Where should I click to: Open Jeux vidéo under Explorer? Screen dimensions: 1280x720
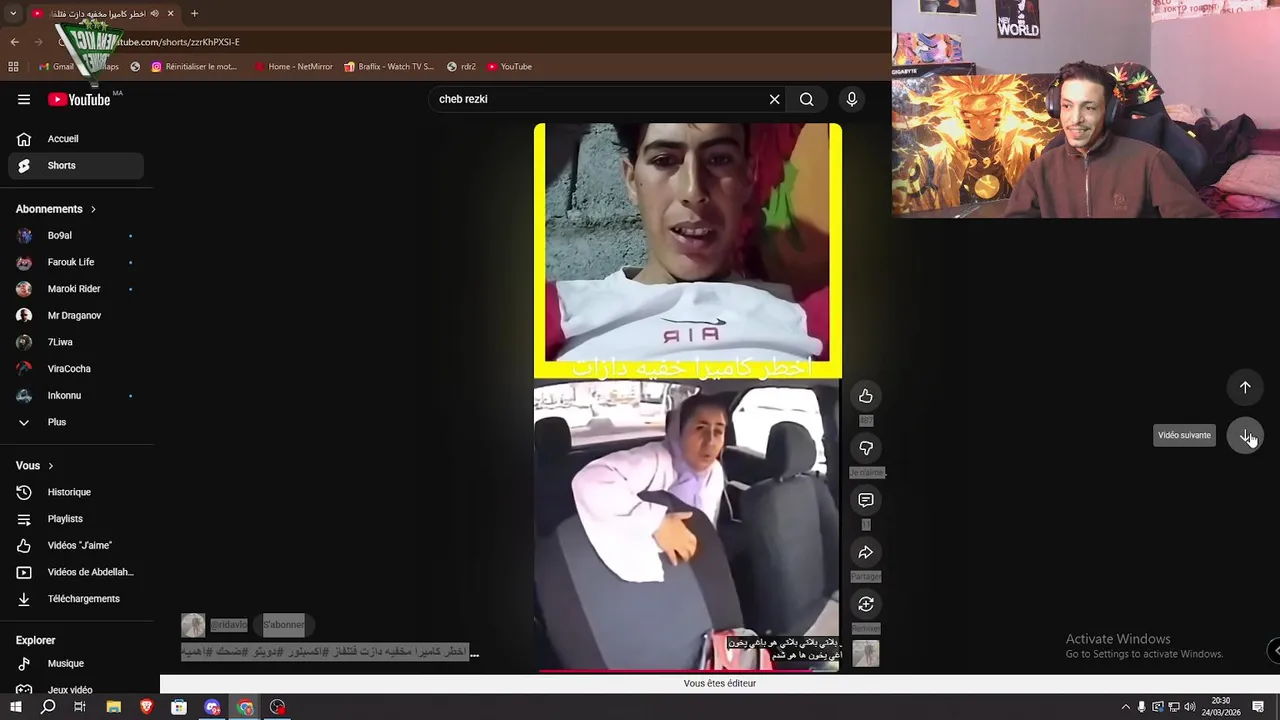(x=76, y=689)
